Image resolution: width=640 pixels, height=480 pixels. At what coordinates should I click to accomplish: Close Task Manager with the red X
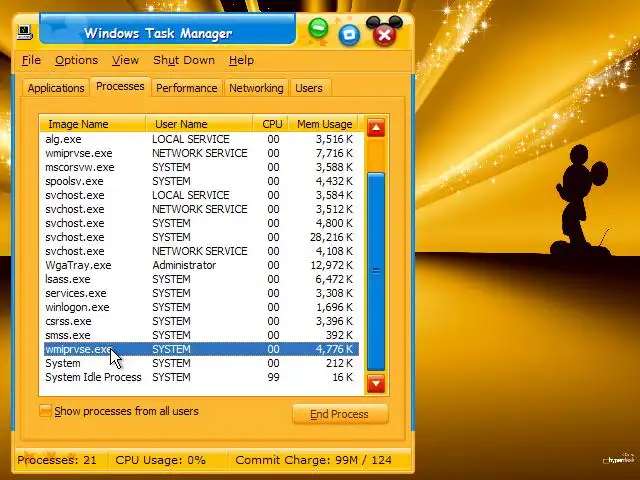384,35
